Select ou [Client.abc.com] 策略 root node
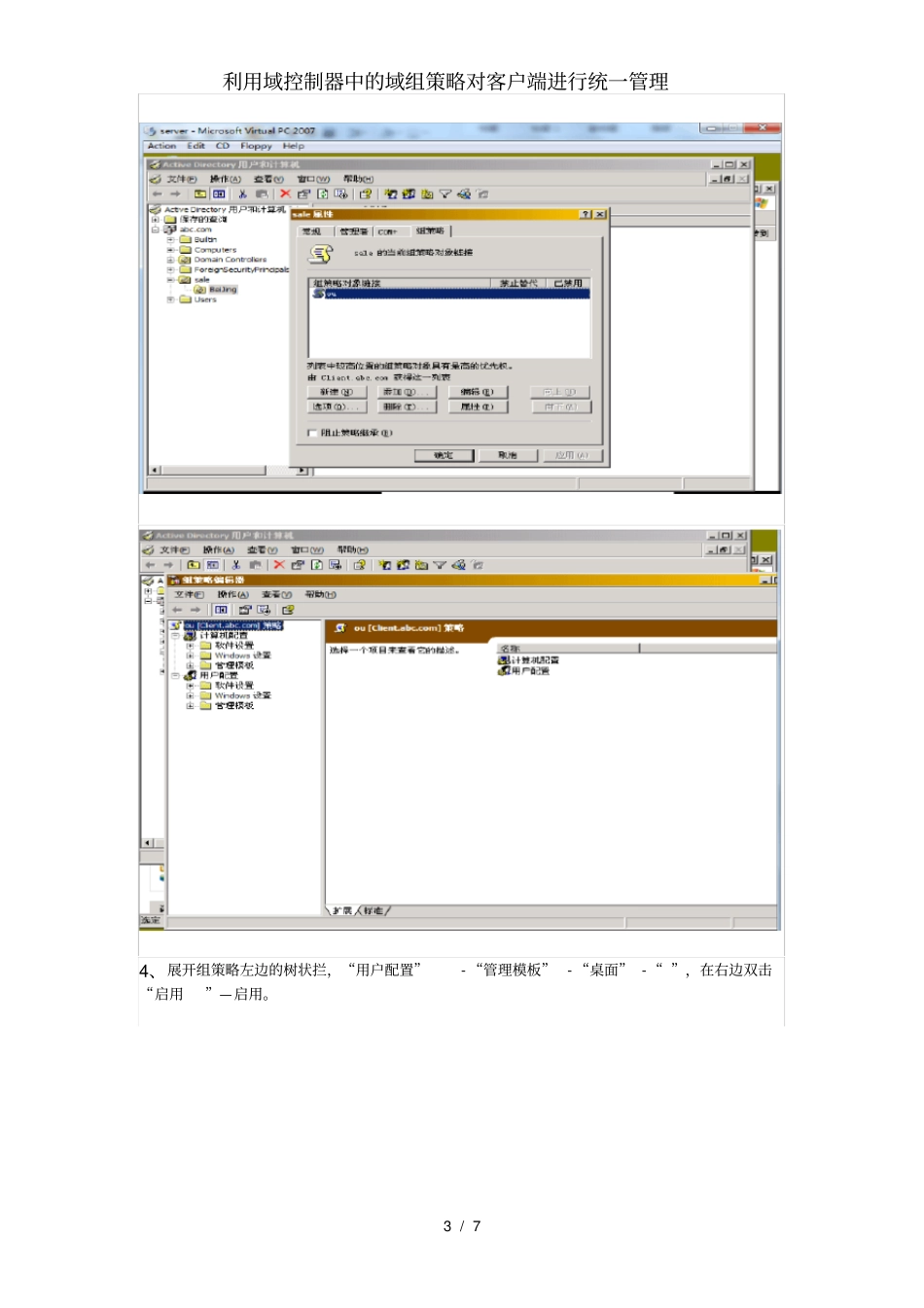The width and height of the screenshot is (924, 1308). click(x=232, y=625)
